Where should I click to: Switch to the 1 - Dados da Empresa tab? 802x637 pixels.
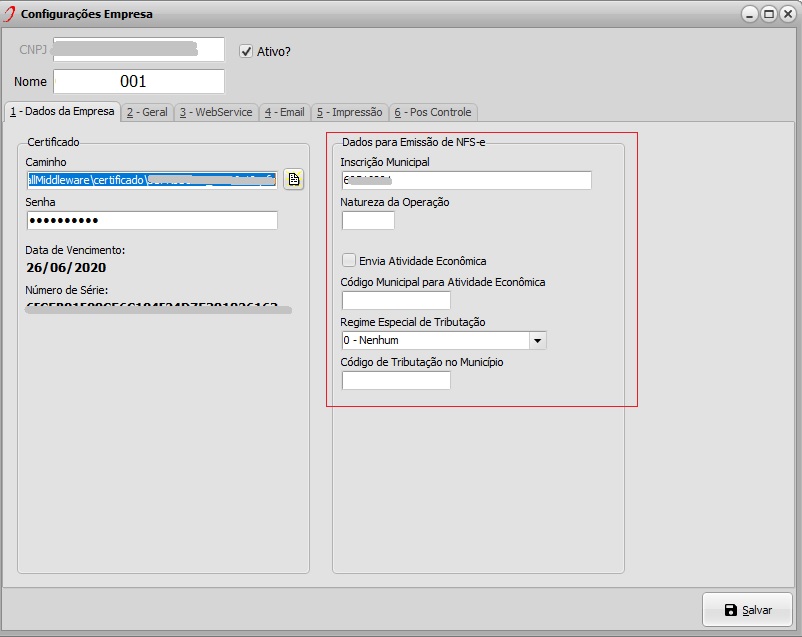(x=62, y=112)
